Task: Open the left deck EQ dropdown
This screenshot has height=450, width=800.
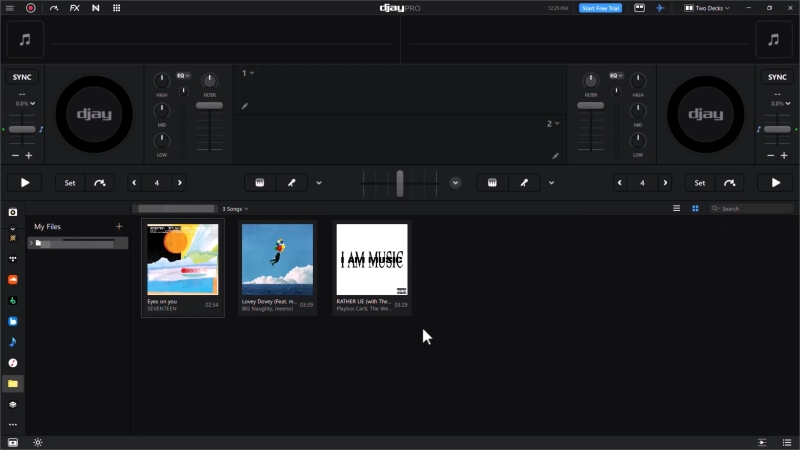Action: pyautogui.click(x=183, y=76)
